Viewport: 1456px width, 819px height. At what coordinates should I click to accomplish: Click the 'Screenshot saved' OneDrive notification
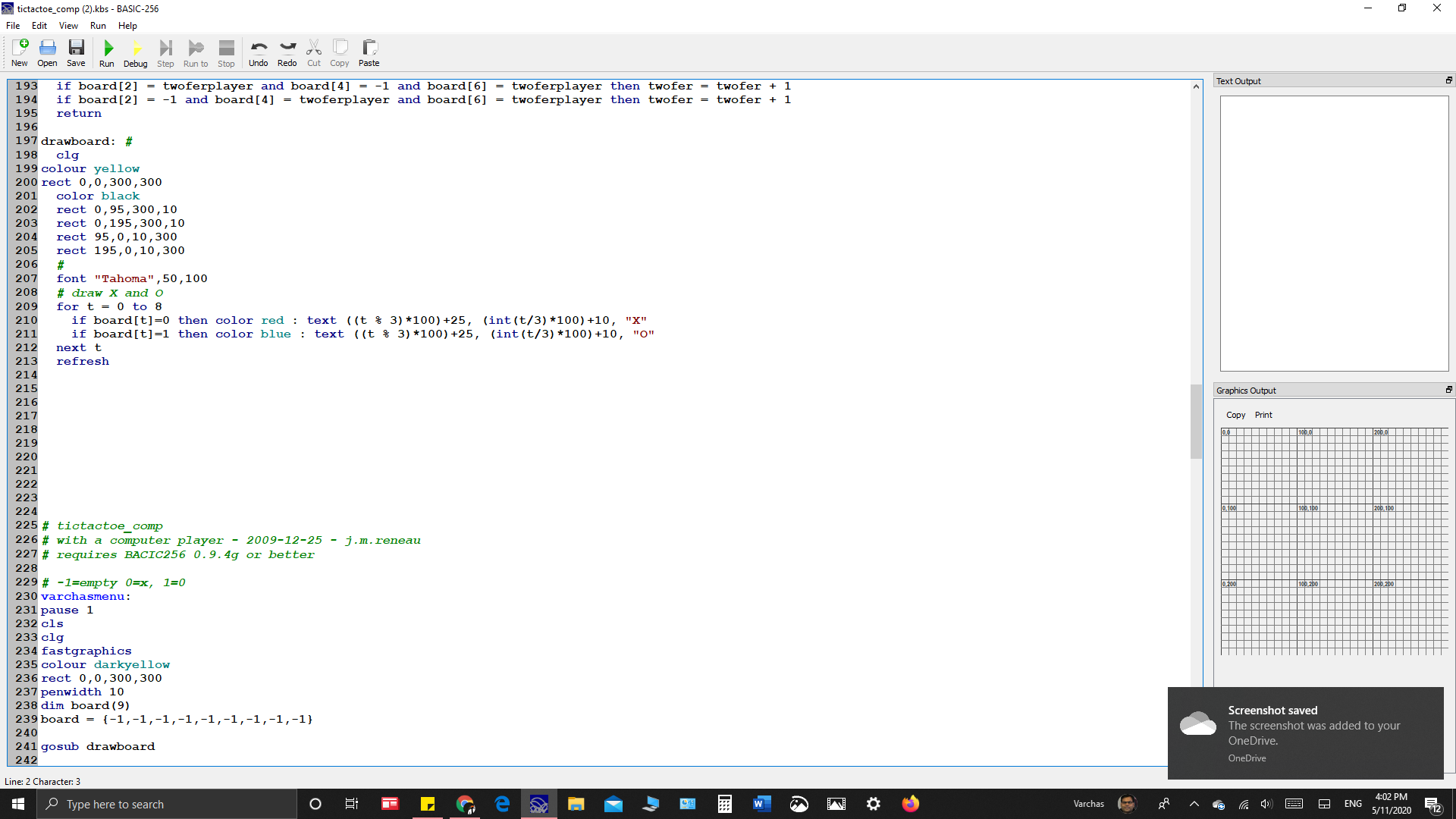(1305, 733)
